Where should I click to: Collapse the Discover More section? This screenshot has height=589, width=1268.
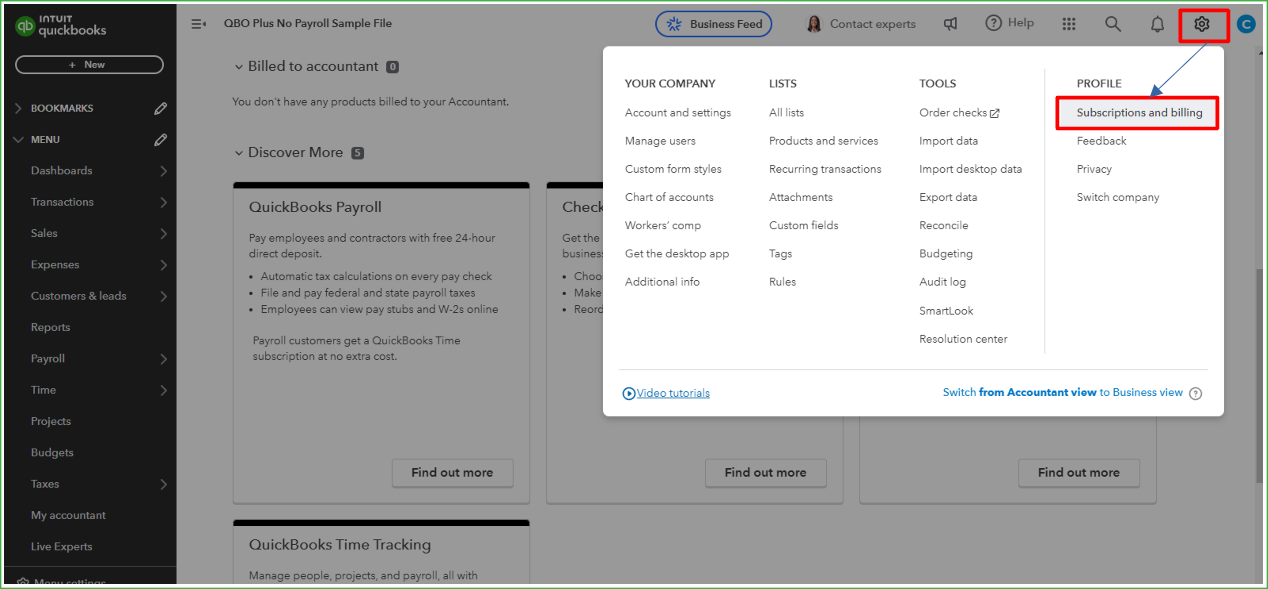click(x=238, y=152)
